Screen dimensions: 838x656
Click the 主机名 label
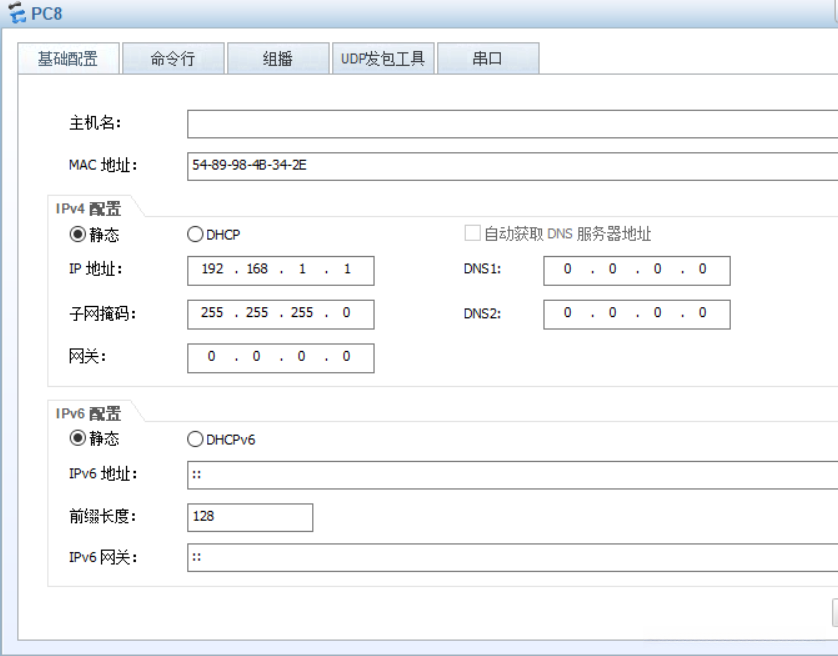95,123
